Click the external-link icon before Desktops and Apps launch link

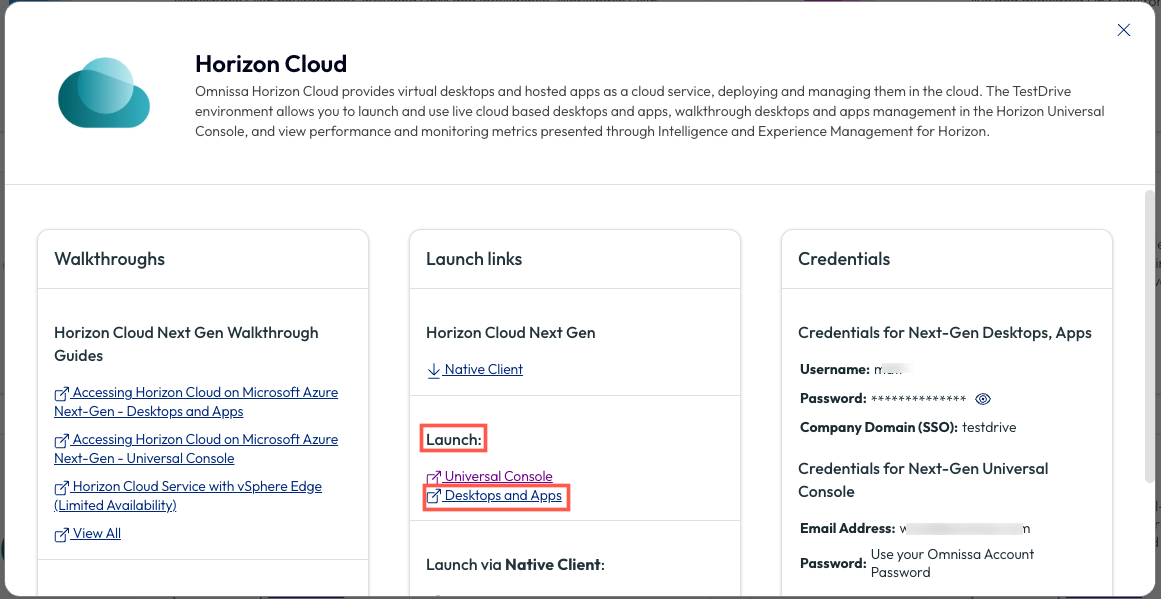[434, 497]
